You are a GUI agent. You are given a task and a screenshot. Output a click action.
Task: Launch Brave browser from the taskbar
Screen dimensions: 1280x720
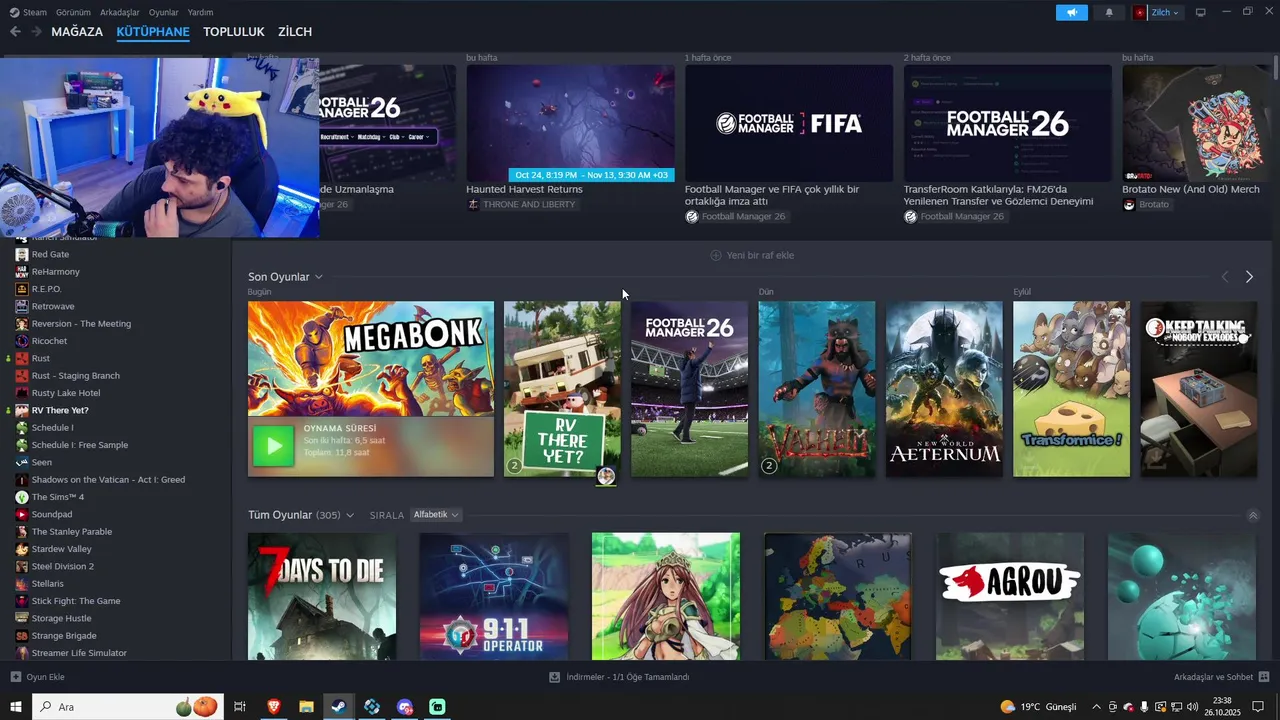click(x=274, y=707)
